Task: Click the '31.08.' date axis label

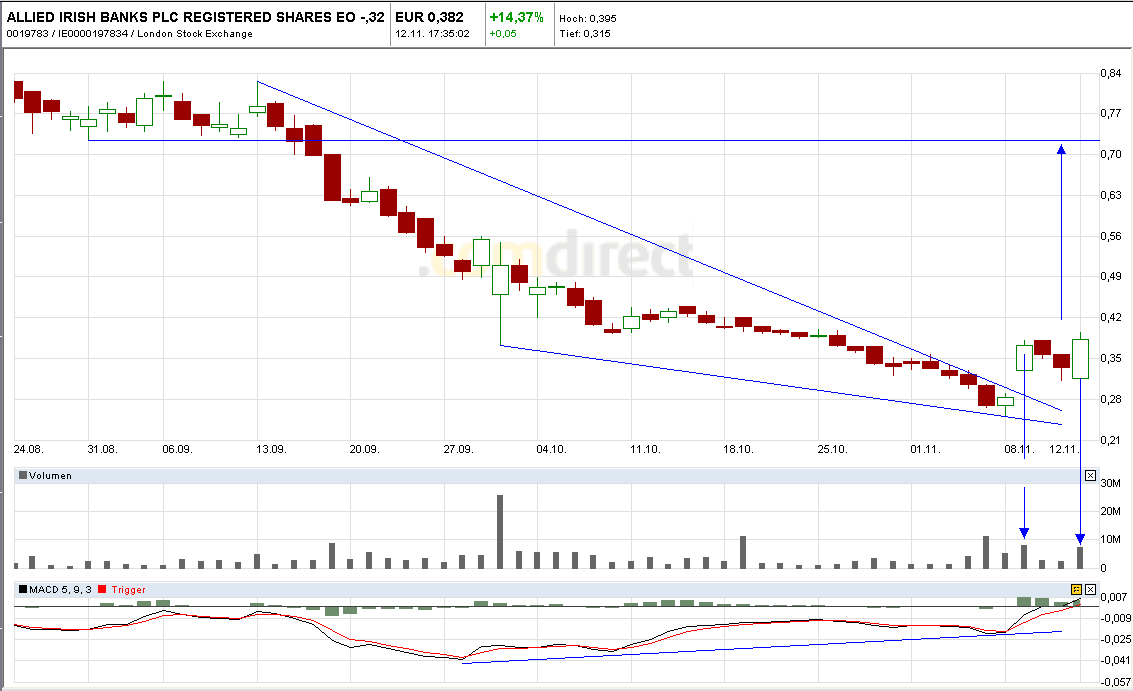Action: tap(103, 449)
